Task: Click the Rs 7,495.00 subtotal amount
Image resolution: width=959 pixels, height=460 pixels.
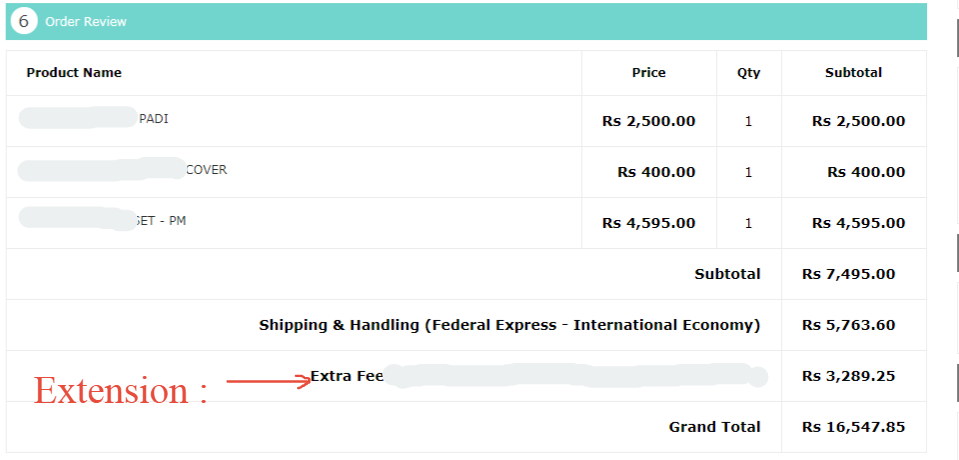Action: coord(848,274)
